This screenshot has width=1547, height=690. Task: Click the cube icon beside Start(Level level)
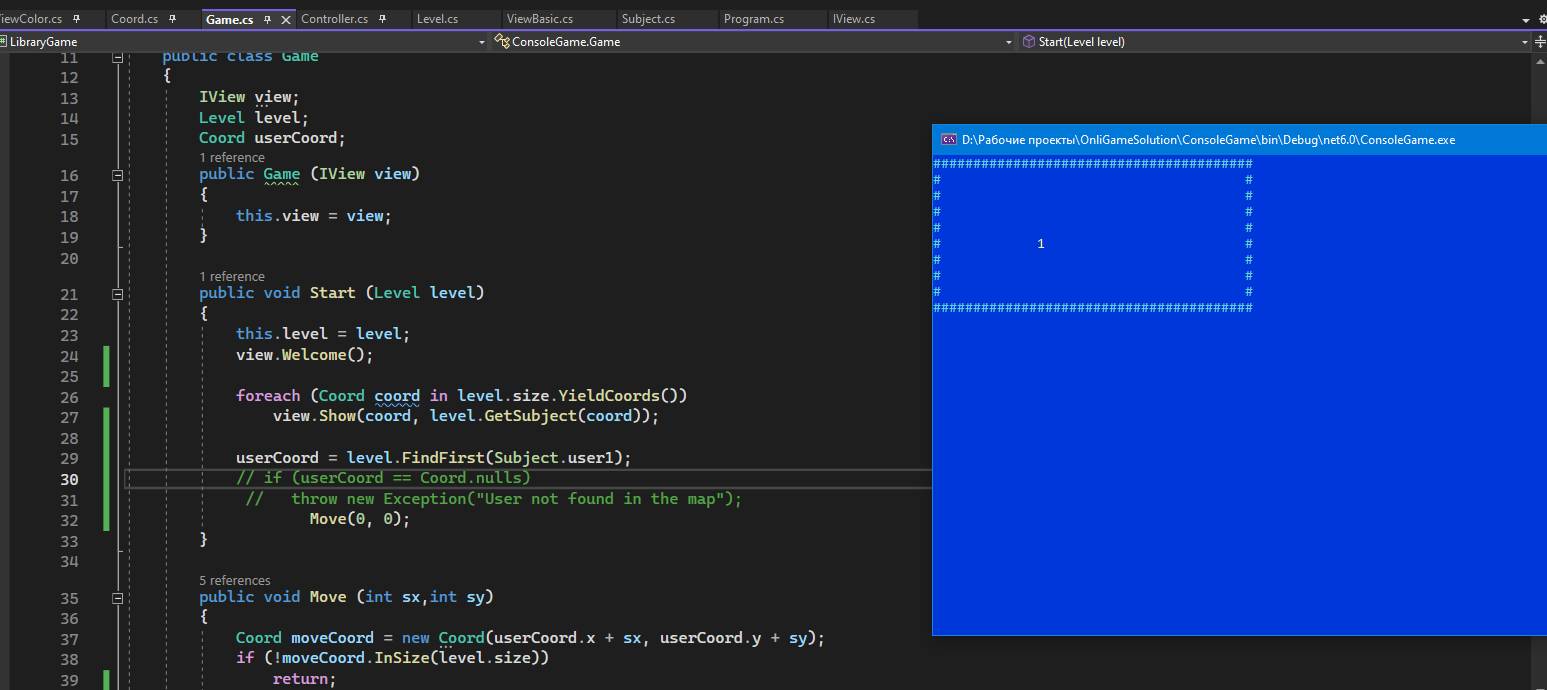1029,42
